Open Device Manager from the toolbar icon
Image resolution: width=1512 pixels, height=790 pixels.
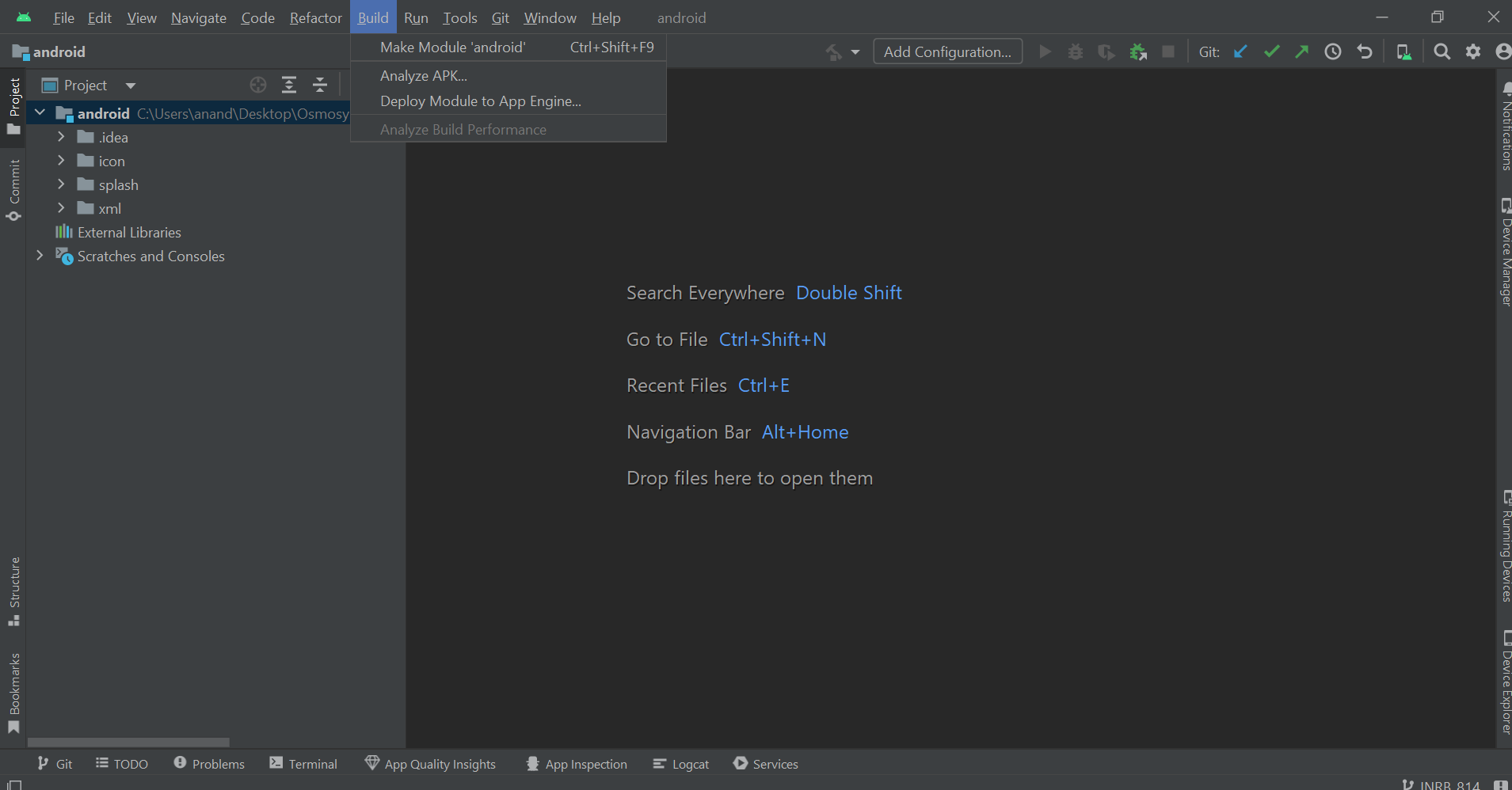point(1403,51)
